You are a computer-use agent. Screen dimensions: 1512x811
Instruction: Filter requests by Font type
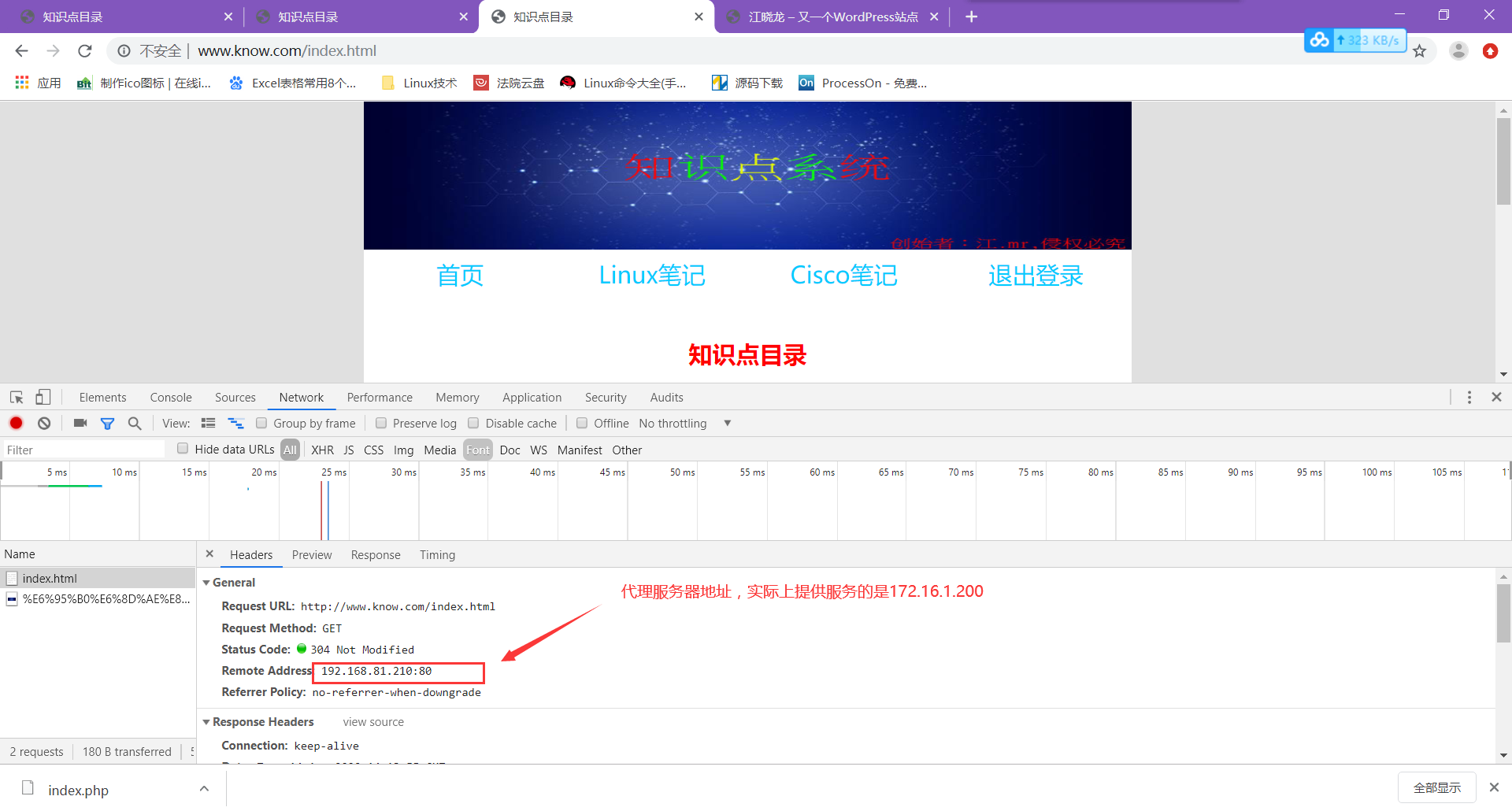(x=477, y=450)
